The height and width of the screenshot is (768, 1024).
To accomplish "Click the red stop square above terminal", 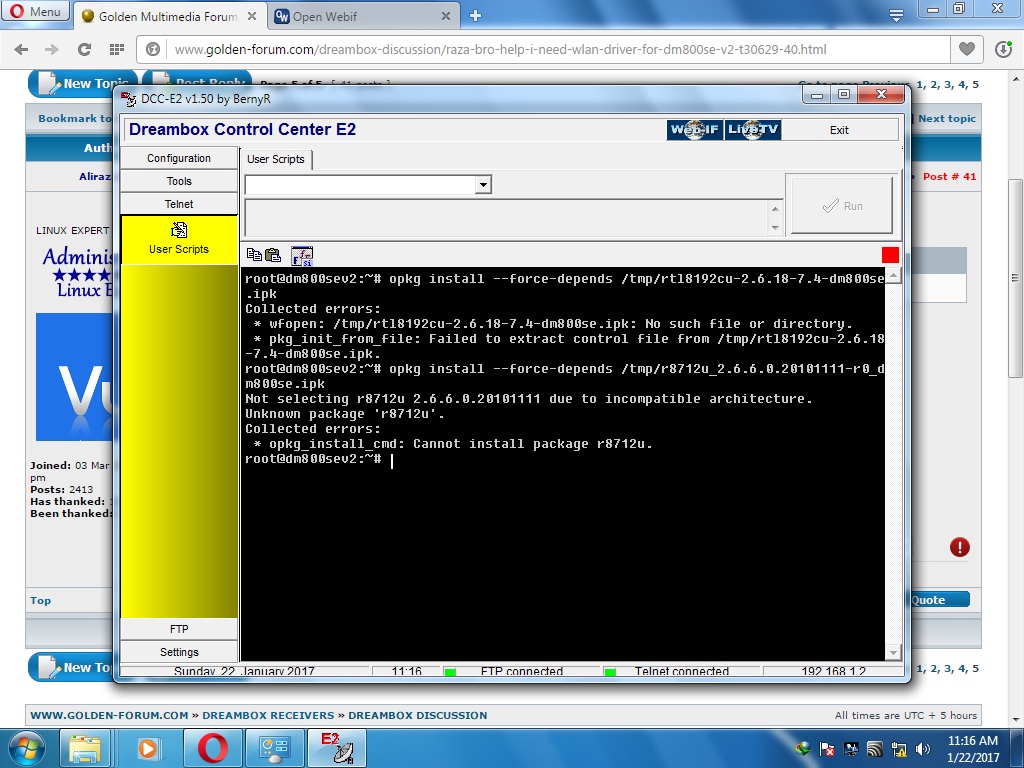I will pyautogui.click(x=890, y=255).
